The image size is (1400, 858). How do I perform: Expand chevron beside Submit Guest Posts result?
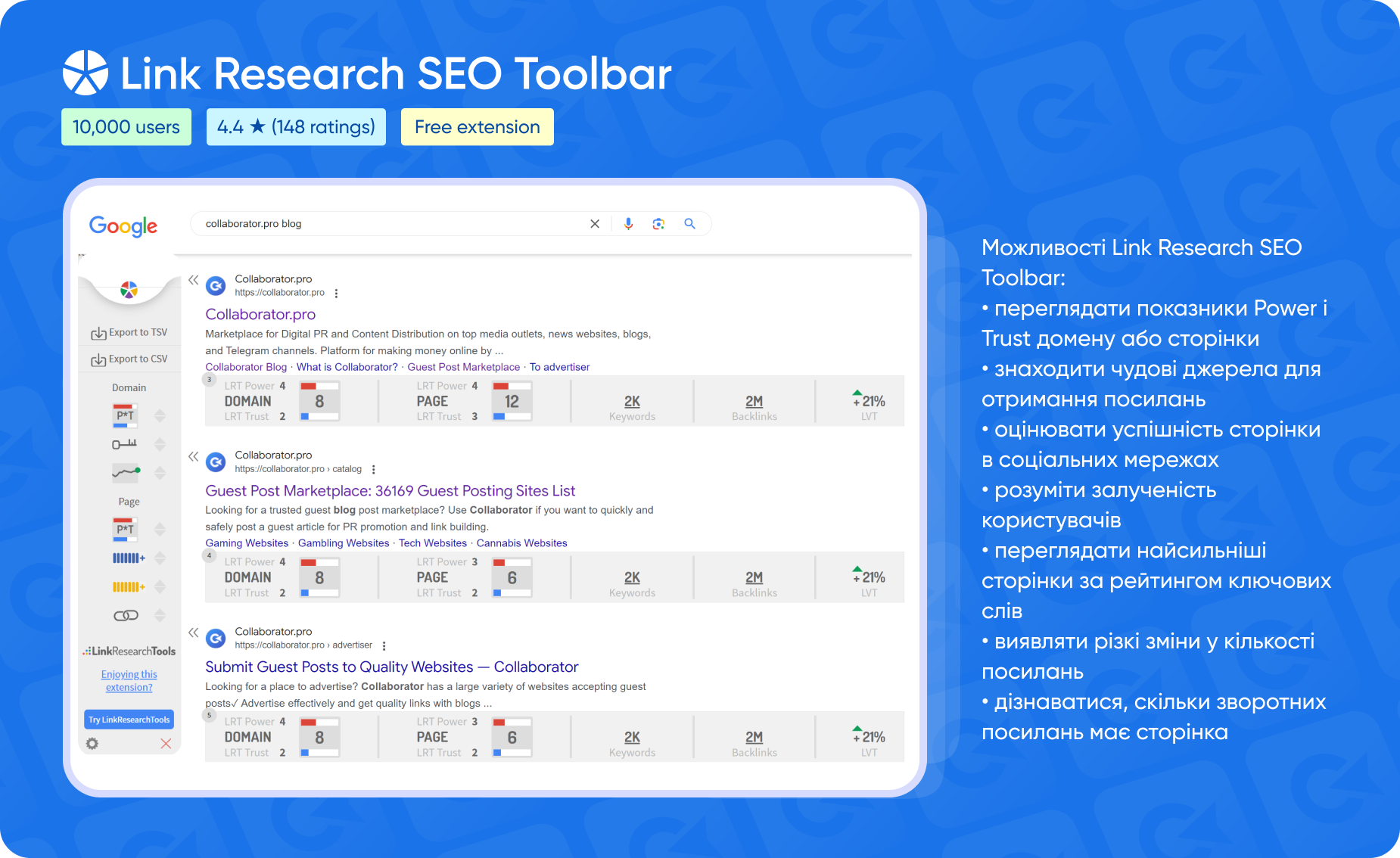[194, 631]
